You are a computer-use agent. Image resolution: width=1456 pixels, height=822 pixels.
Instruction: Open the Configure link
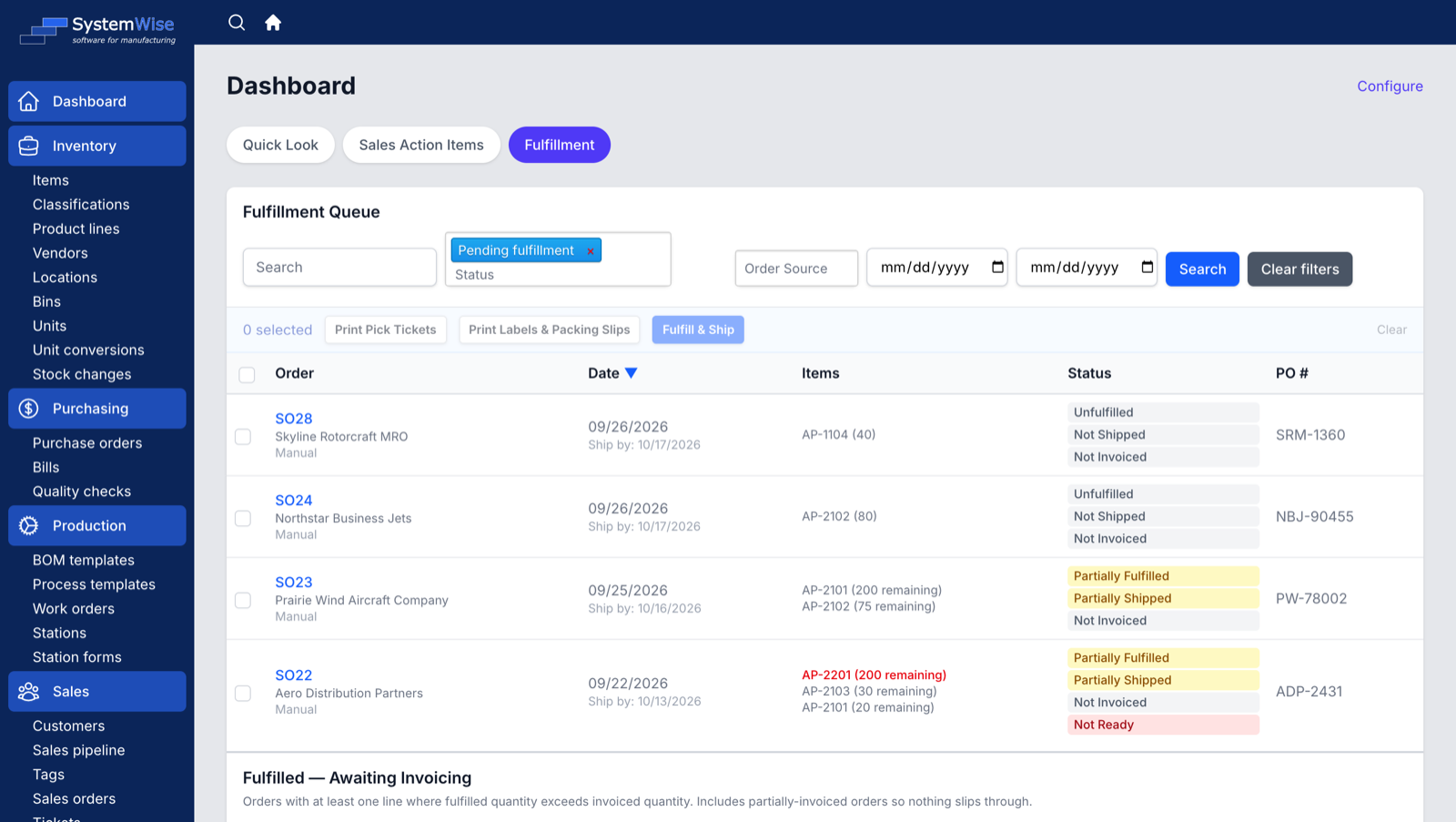(x=1390, y=86)
